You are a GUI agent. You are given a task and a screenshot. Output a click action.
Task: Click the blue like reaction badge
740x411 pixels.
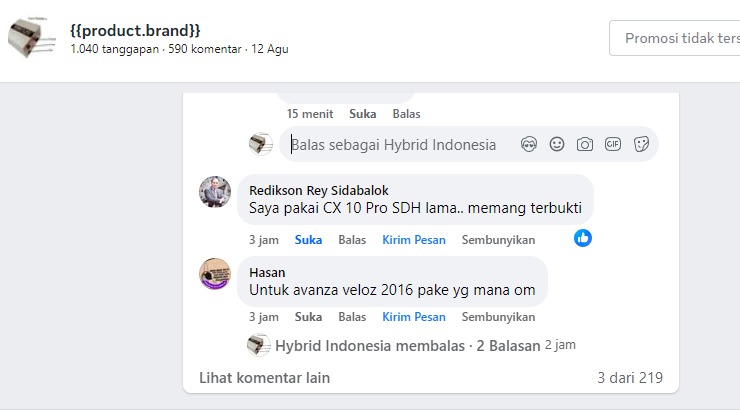[x=583, y=238]
